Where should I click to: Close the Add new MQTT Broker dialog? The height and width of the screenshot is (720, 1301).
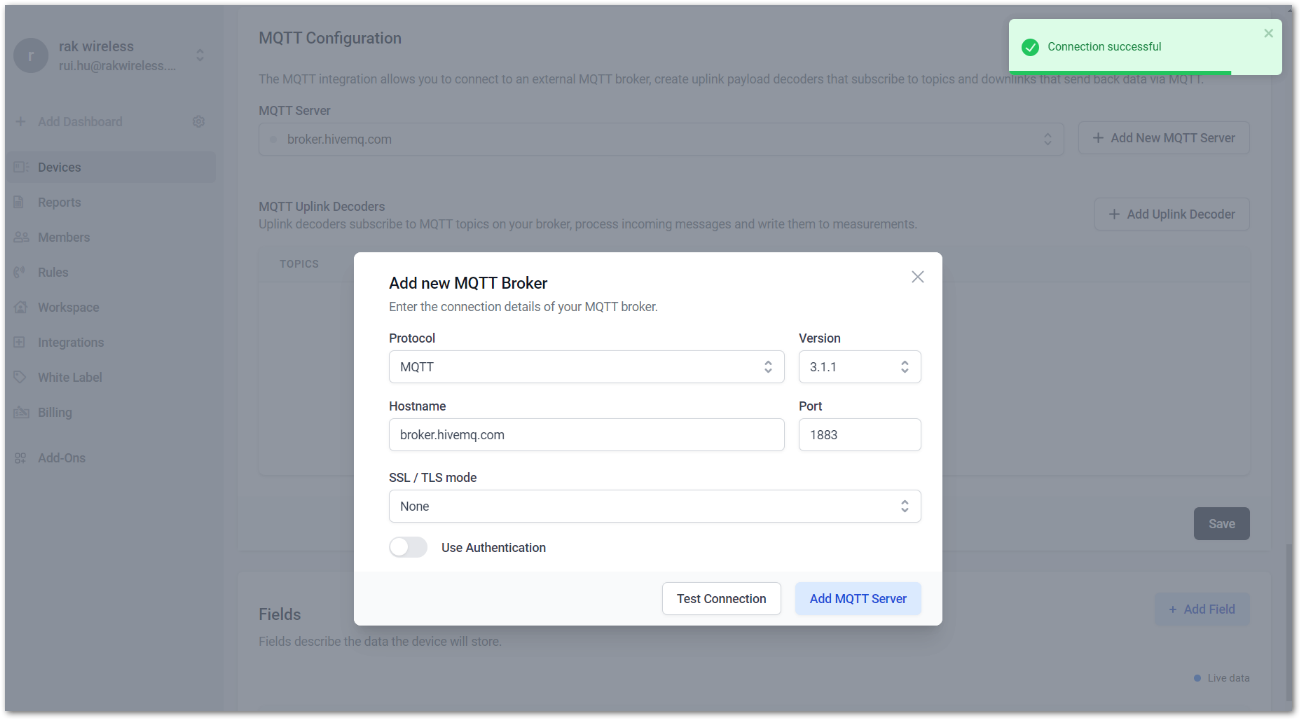[918, 277]
